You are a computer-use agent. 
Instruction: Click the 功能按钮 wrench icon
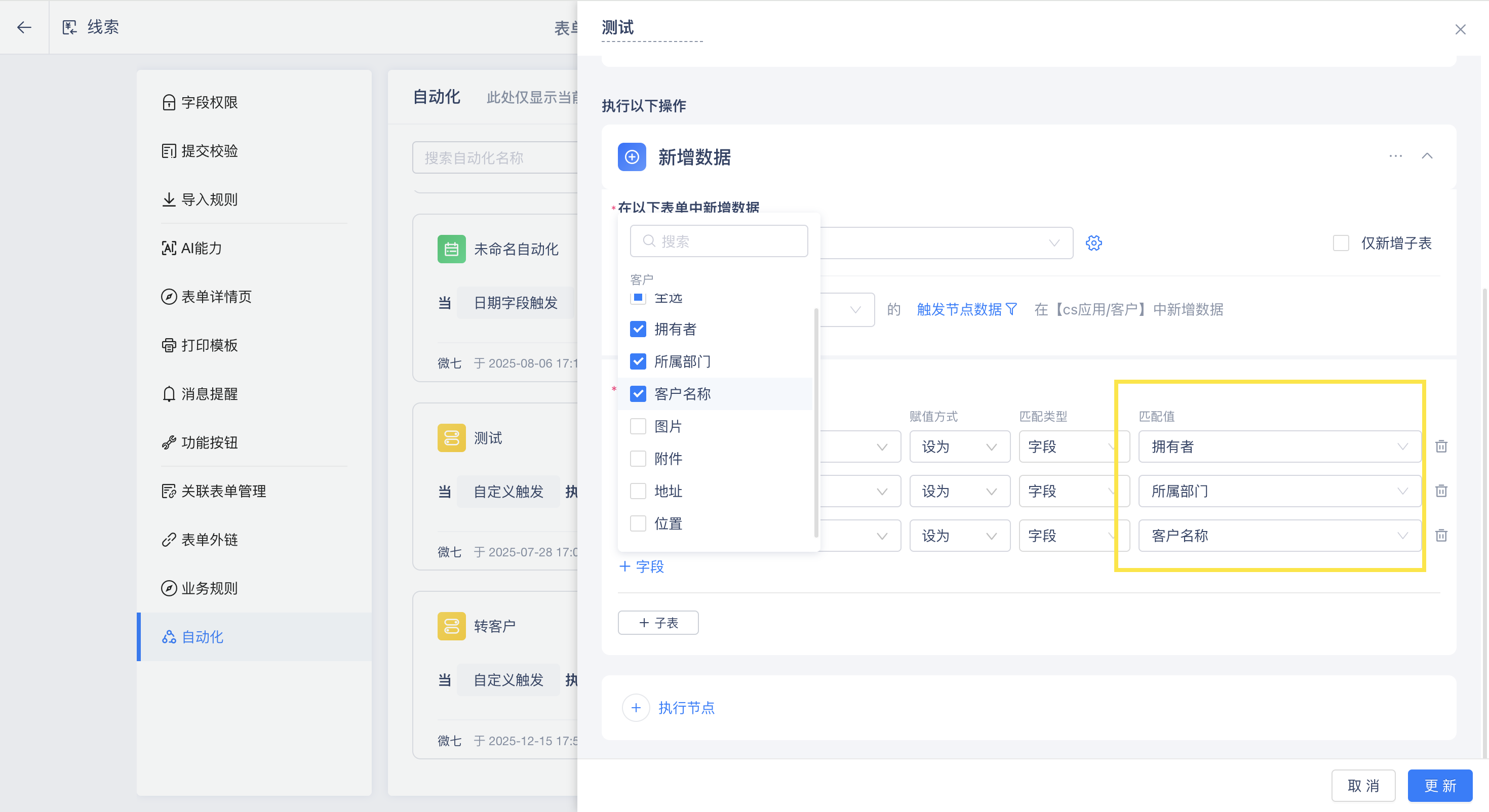pyautogui.click(x=169, y=442)
